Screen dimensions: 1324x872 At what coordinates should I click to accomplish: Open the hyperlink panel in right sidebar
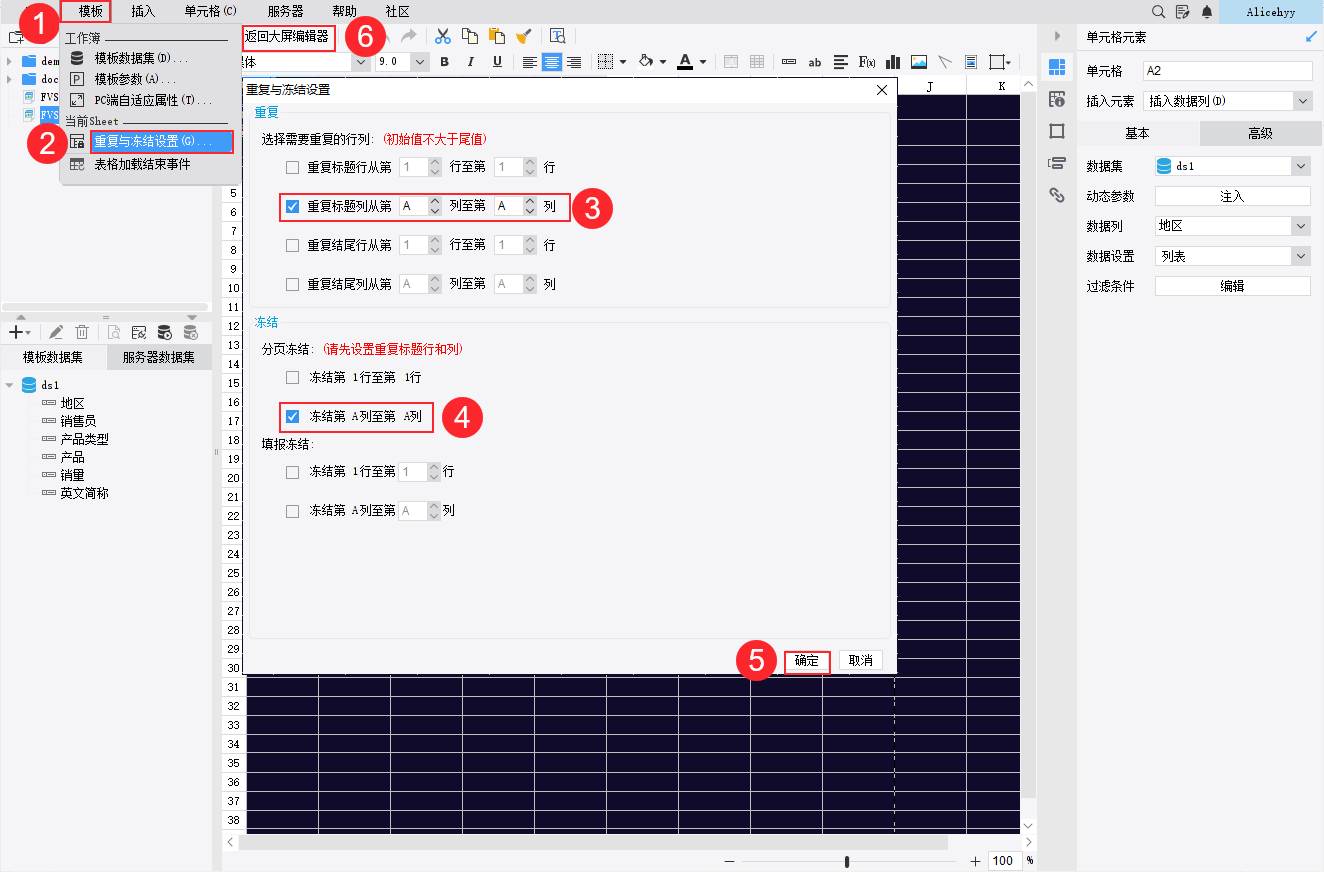(1056, 195)
